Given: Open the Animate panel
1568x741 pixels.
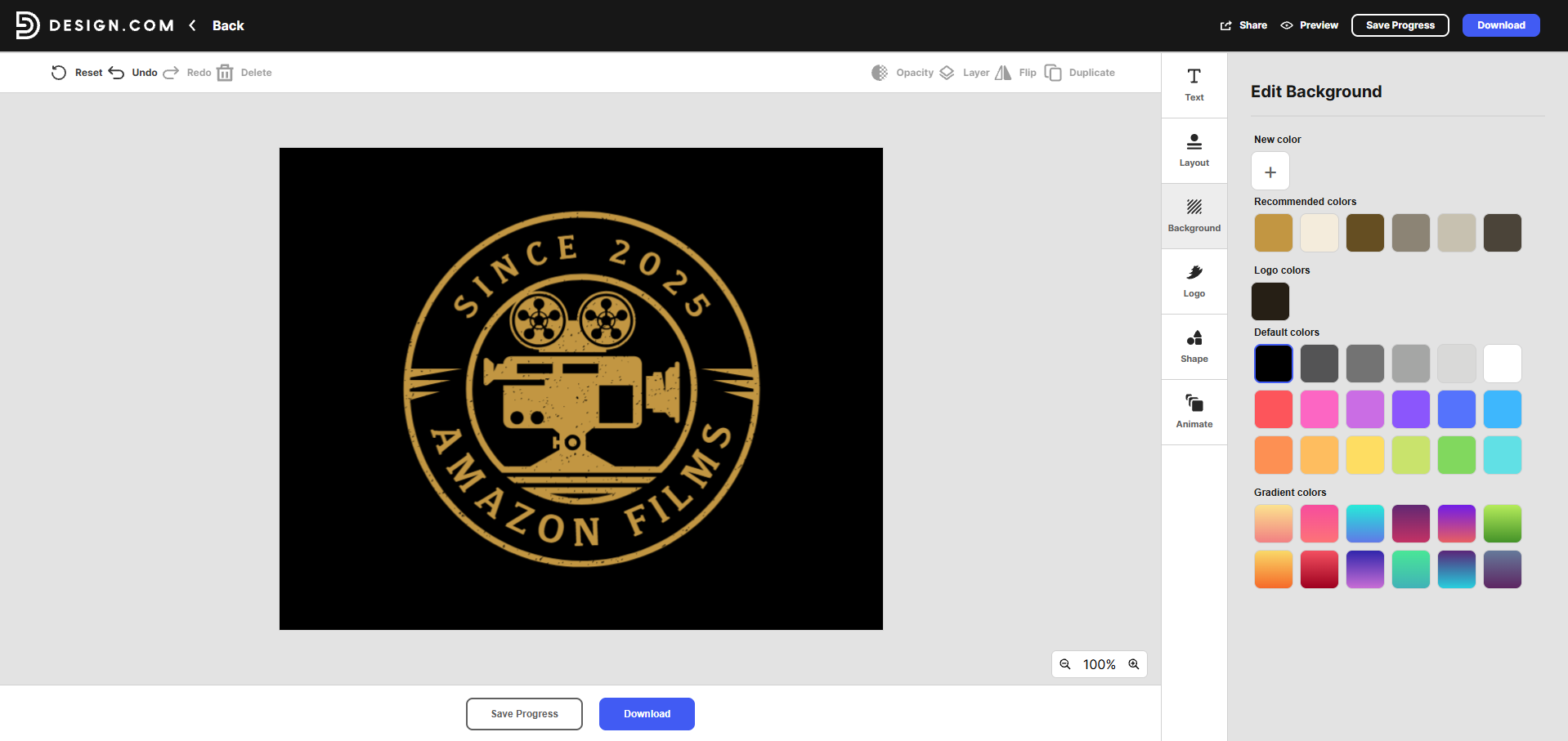Looking at the screenshot, I should point(1194,413).
